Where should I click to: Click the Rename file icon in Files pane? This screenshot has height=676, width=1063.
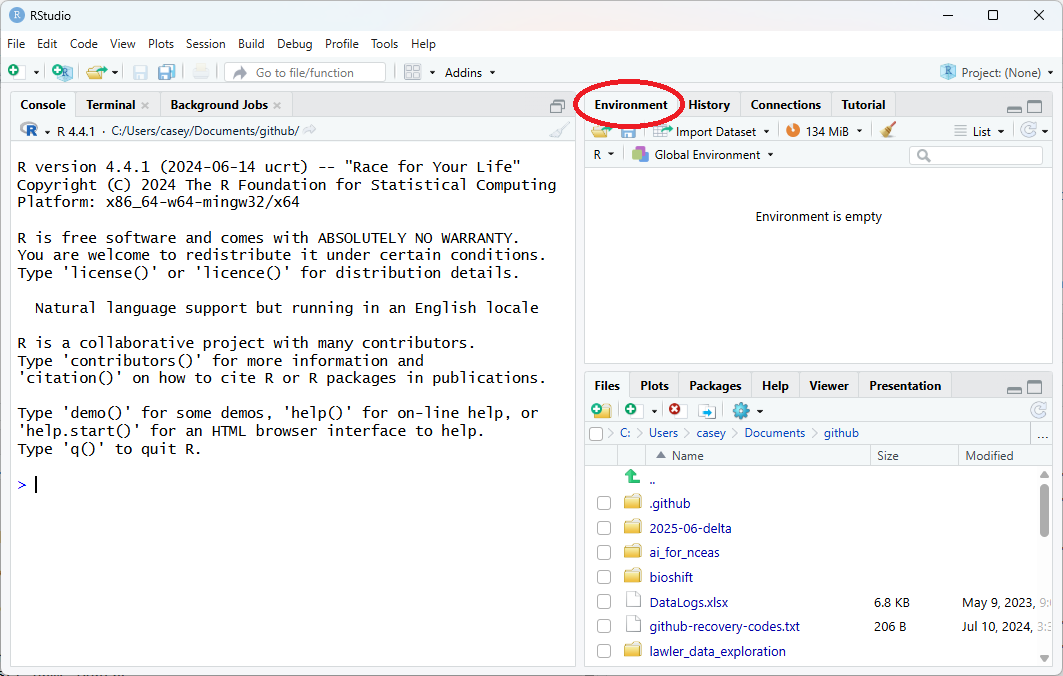click(x=706, y=410)
